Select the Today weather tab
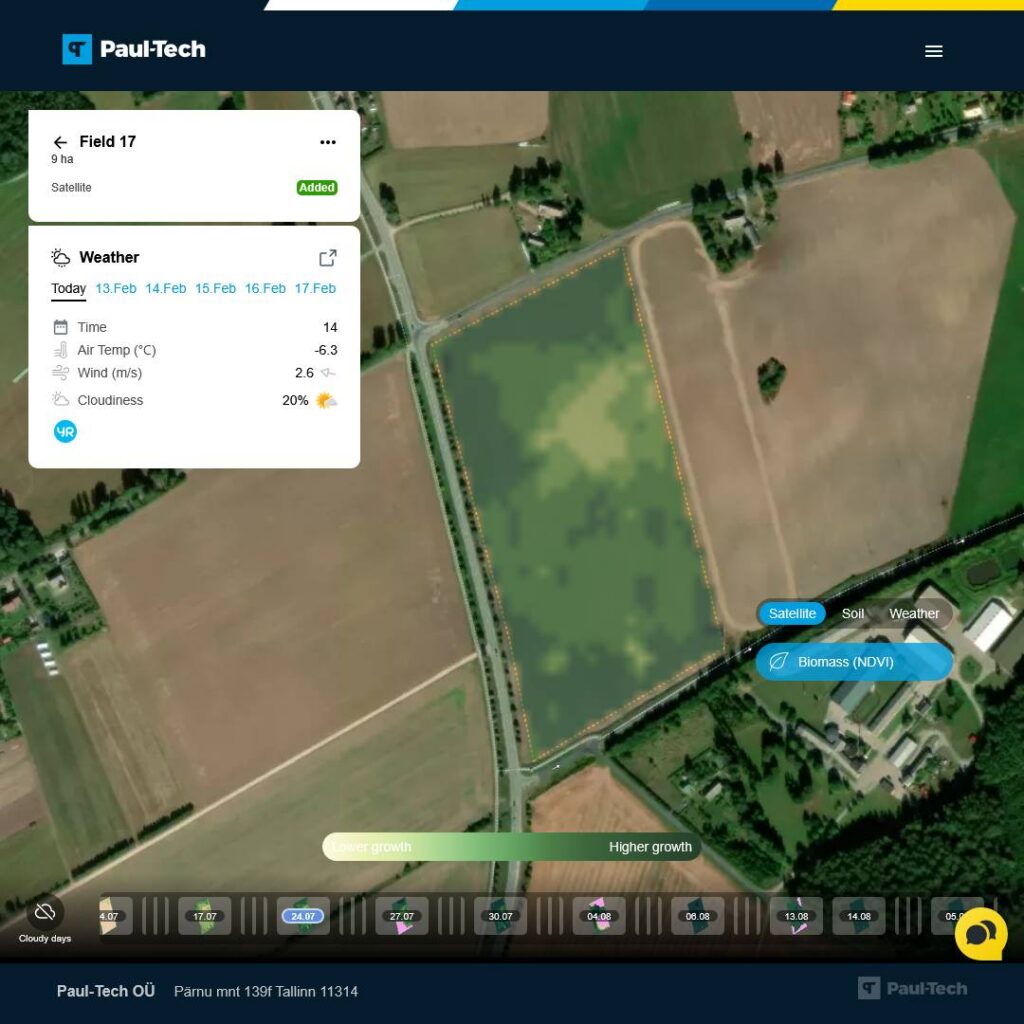 coord(69,288)
